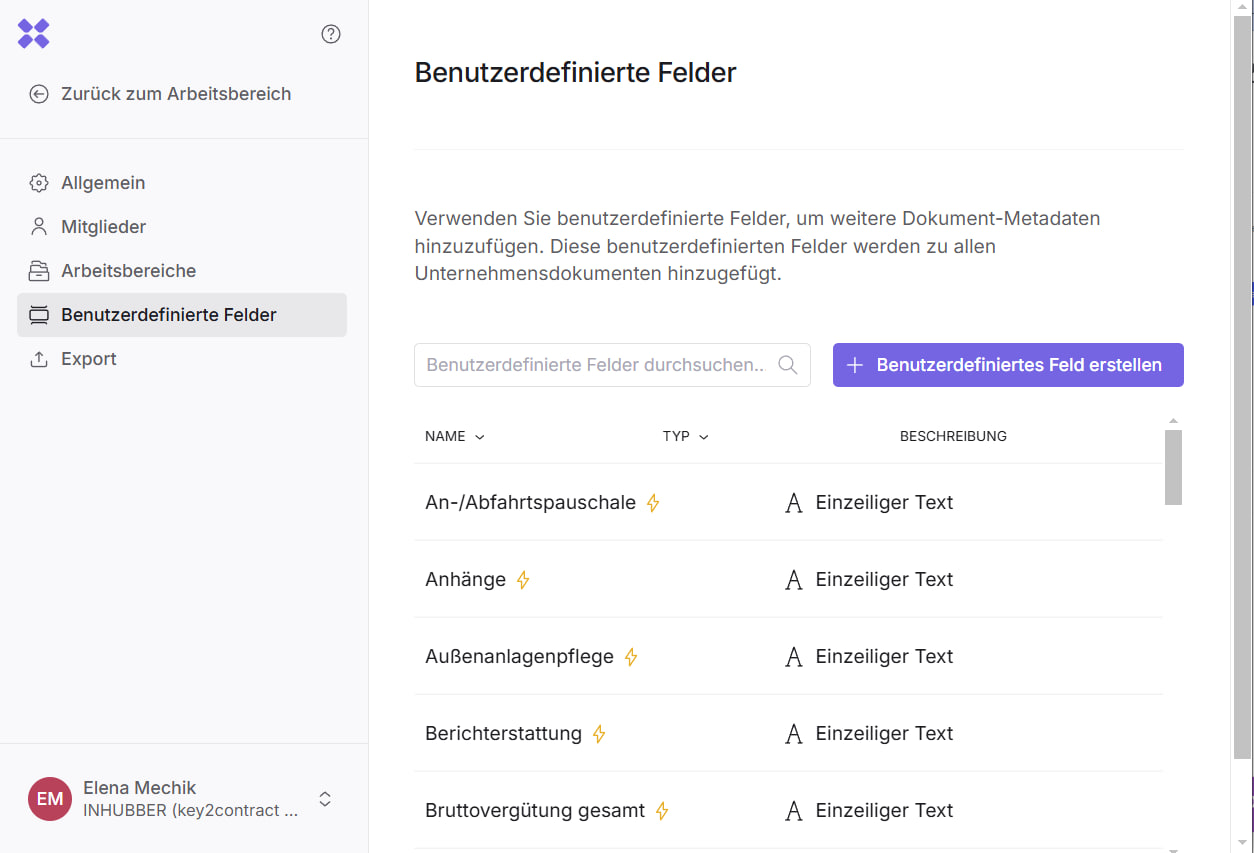Select Export in the sidebar

[x=89, y=359]
